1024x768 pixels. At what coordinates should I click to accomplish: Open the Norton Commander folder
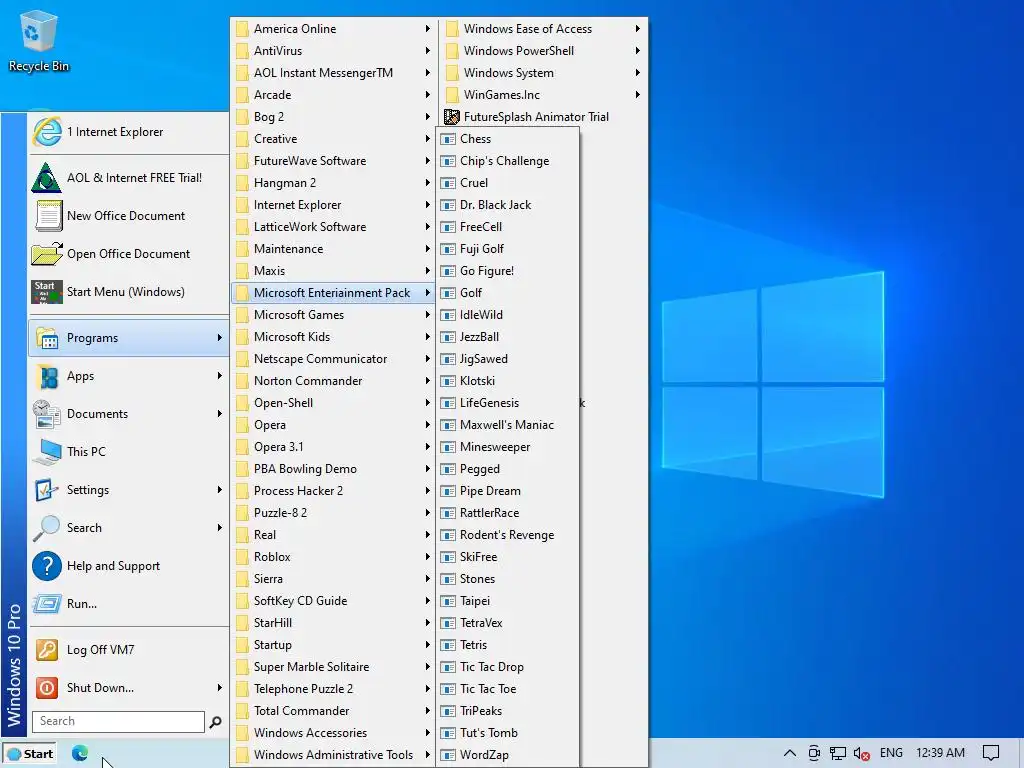[333, 381]
